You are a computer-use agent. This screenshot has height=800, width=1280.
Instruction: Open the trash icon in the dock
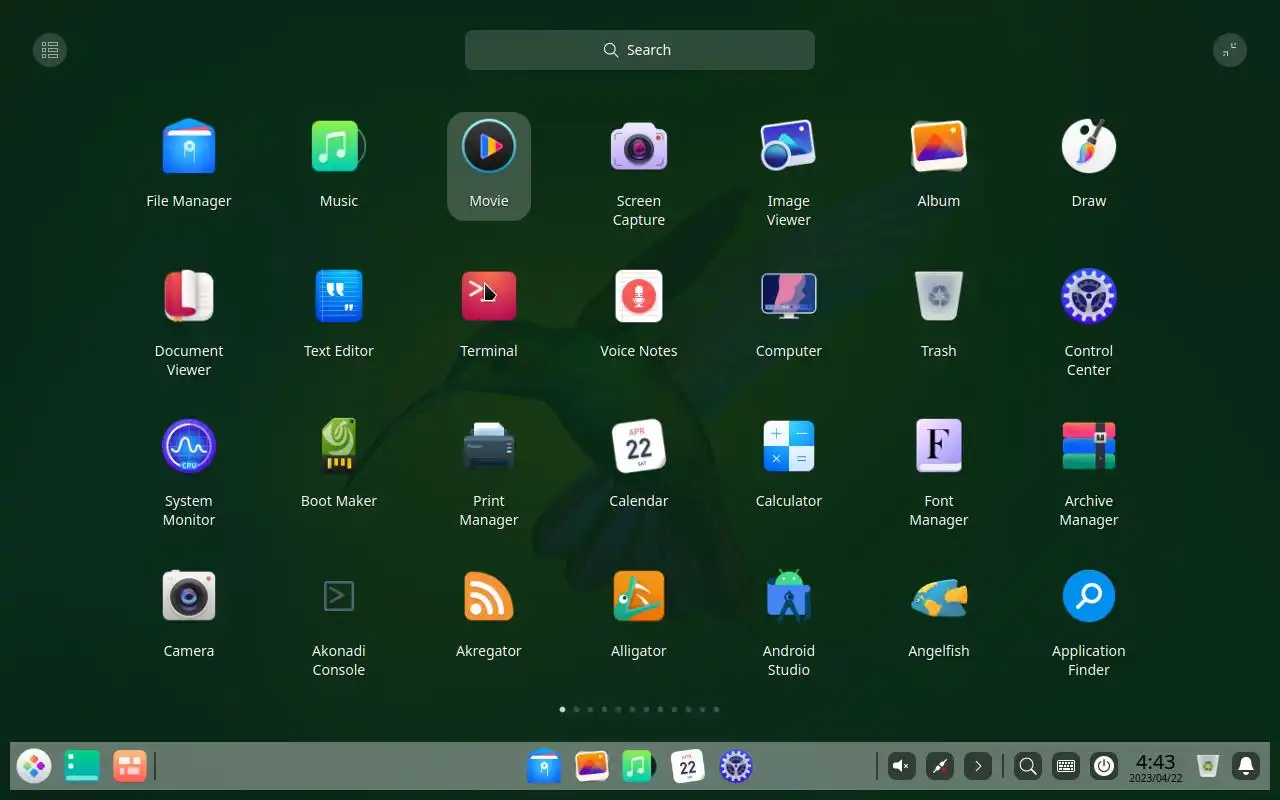pos(1208,767)
